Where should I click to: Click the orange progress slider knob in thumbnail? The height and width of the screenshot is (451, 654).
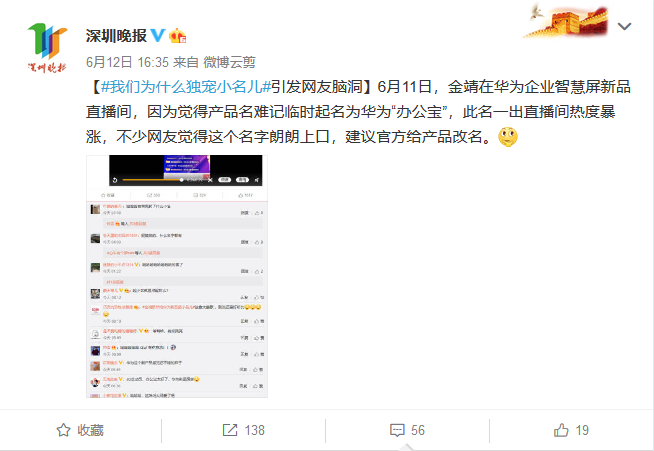[x=181, y=180]
